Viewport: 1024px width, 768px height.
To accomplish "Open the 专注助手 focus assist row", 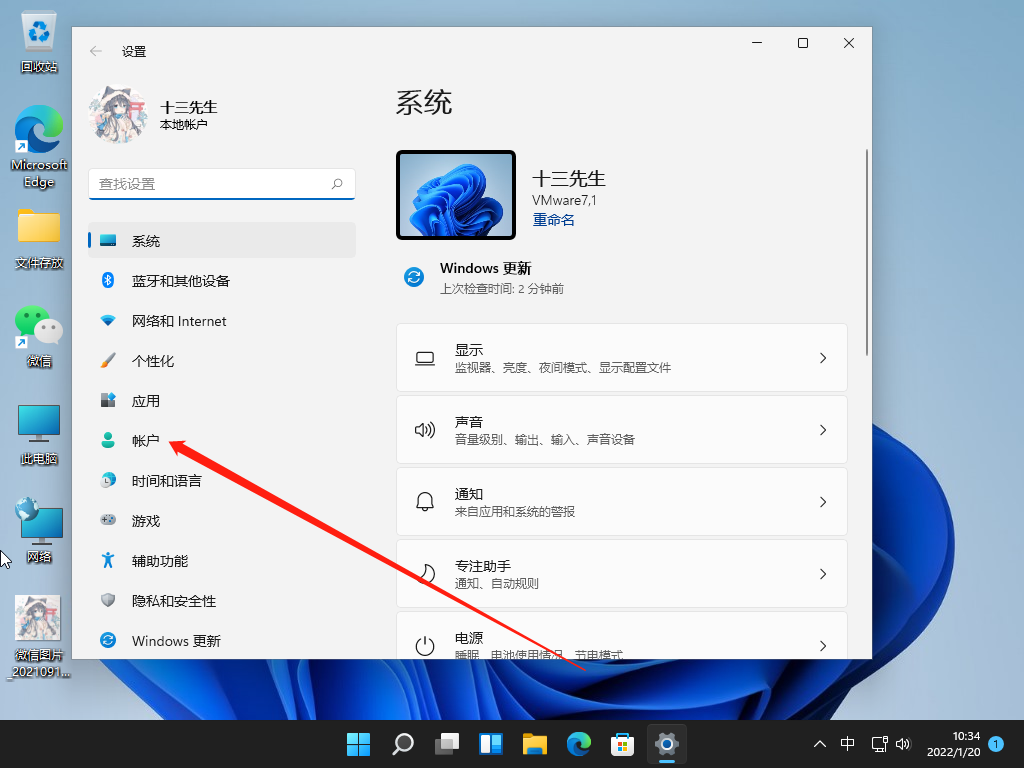I will [x=620, y=574].
